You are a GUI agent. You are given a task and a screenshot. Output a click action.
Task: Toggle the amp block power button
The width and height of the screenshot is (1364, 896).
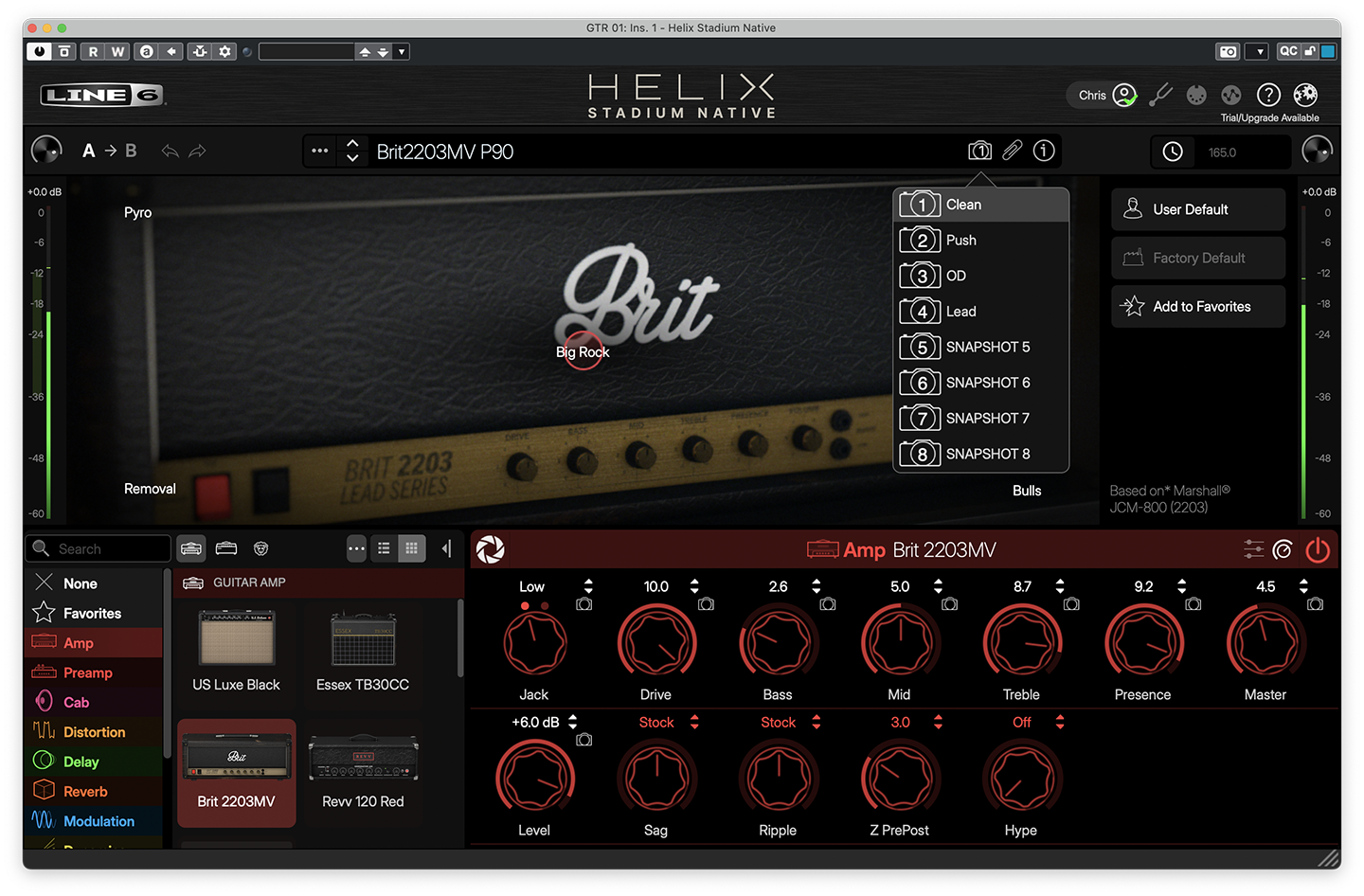tap(1318, 549)
